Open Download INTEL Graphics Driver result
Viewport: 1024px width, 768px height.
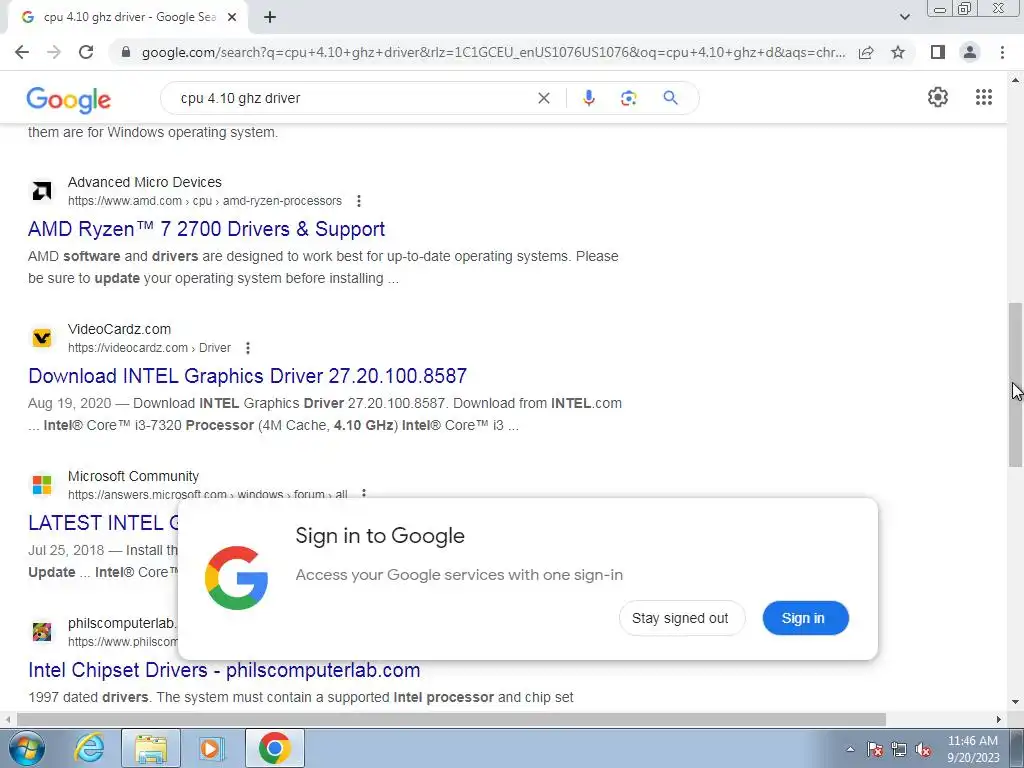click(x=248, y=376)
